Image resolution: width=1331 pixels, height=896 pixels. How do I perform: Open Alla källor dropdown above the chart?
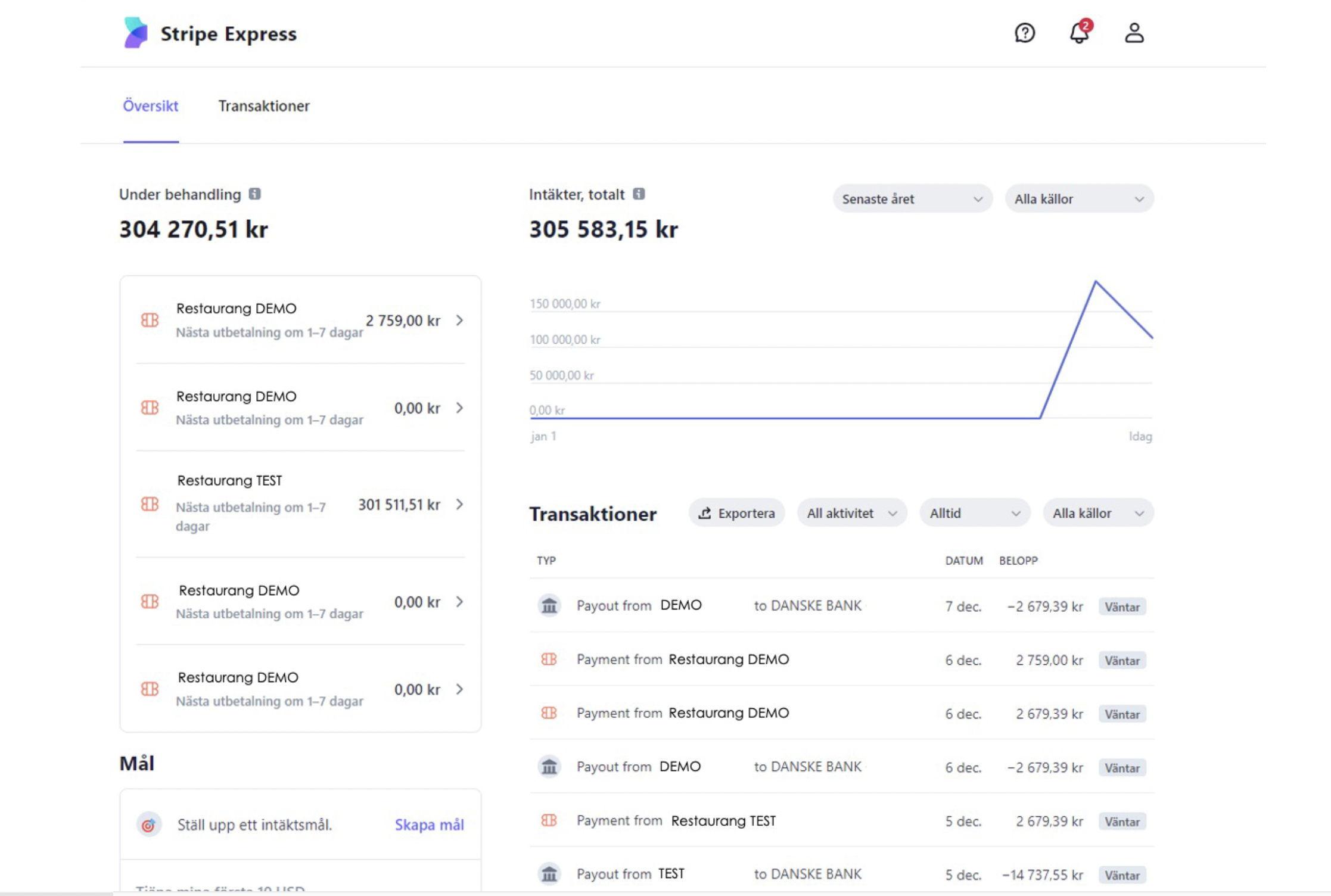click(1079, 199)
